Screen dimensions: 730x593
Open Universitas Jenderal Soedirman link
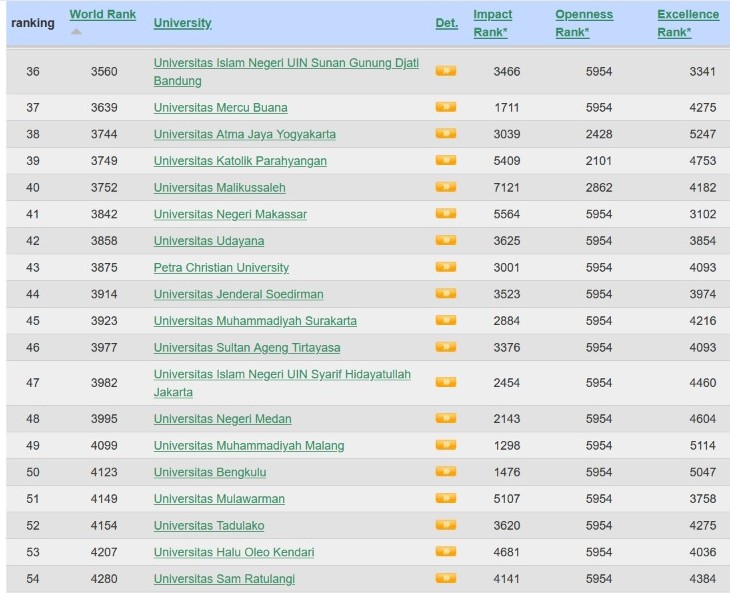pyautogui.click(x=239, y=294)
